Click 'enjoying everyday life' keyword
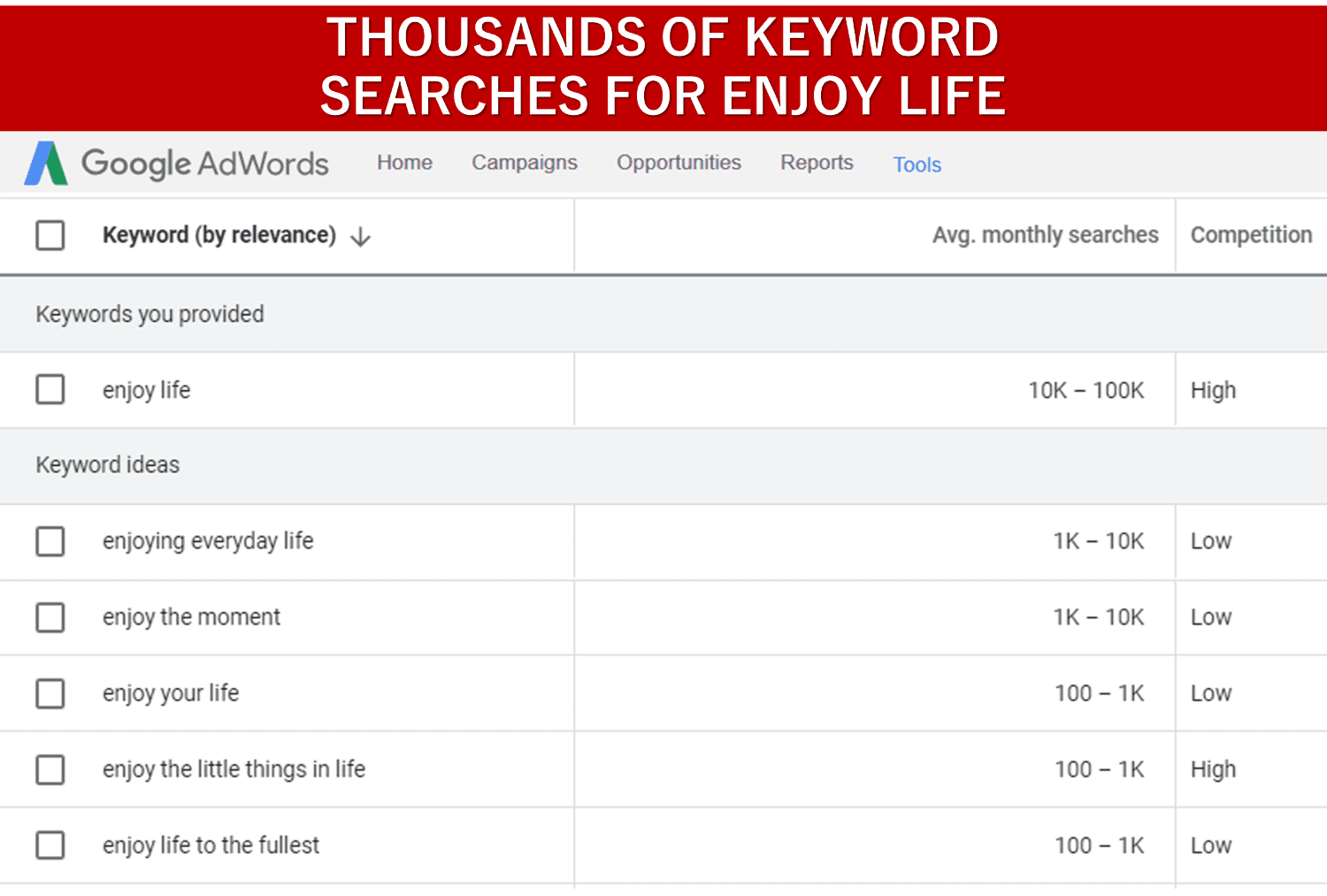The height and width of the screenshot is (896, 1327). coord(208,541)
